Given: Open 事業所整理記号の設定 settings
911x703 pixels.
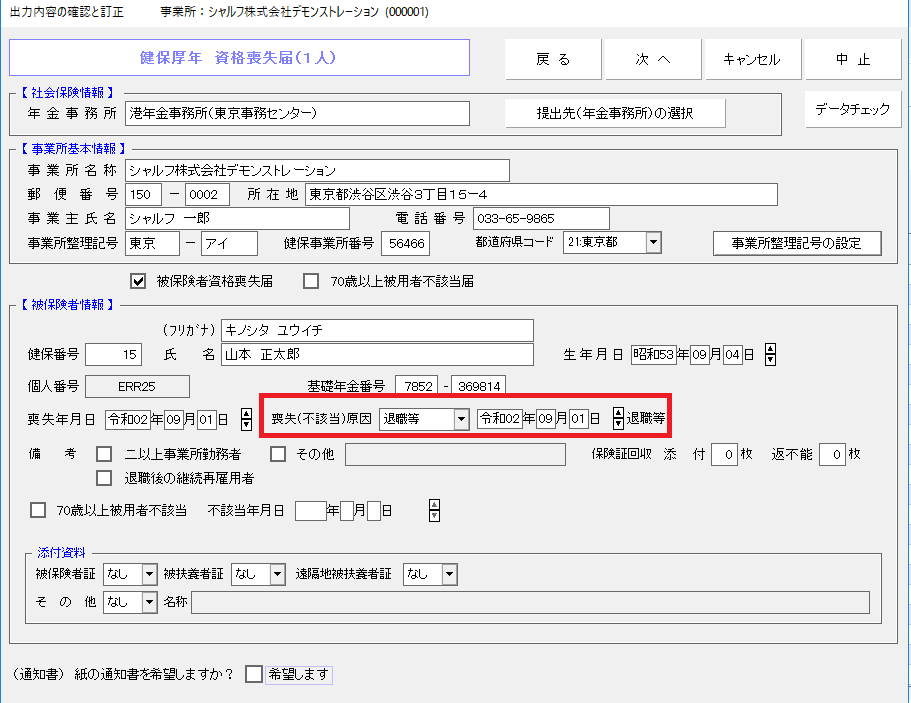Looking at the screenshot, I should (x=797, y=243).
